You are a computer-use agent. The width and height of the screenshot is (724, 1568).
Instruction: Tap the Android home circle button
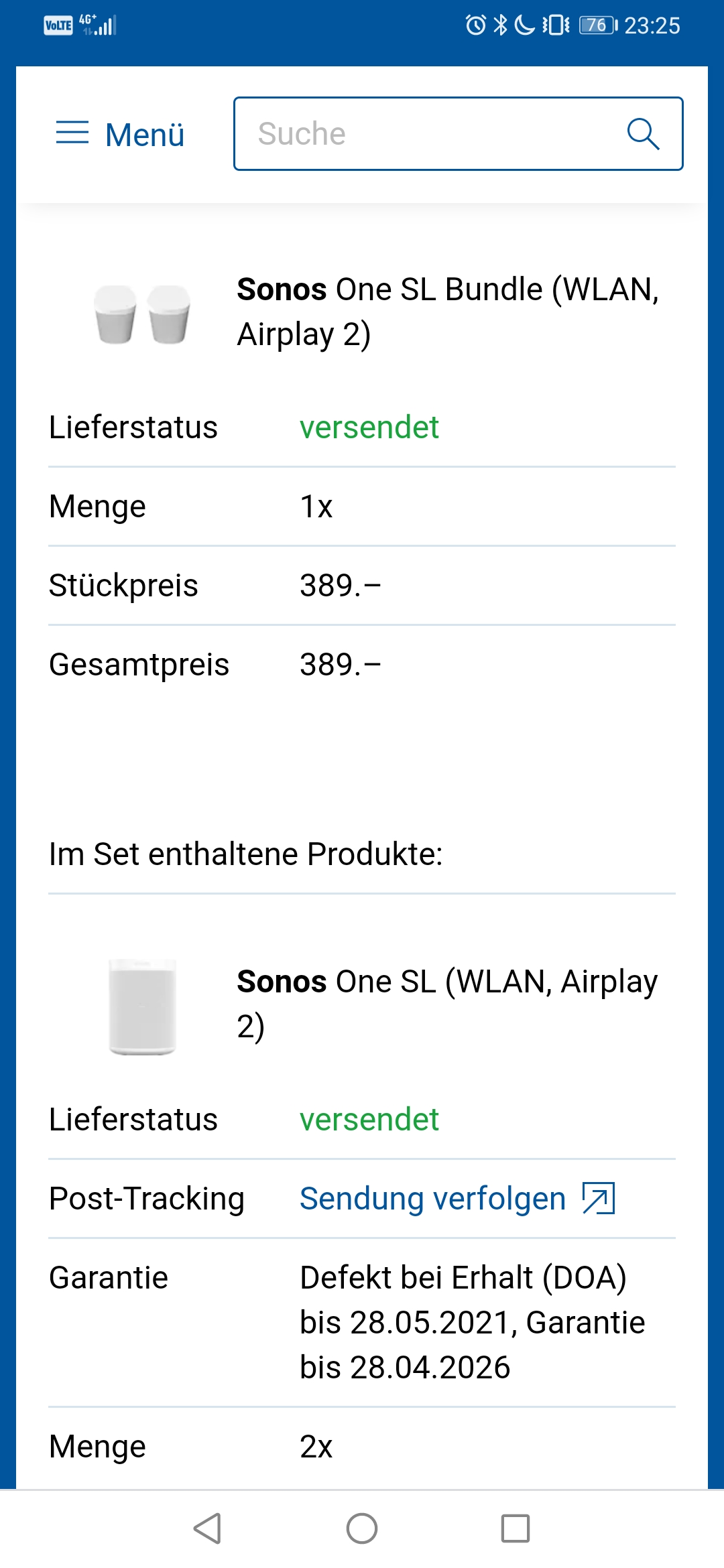(x=362, y=1528)
